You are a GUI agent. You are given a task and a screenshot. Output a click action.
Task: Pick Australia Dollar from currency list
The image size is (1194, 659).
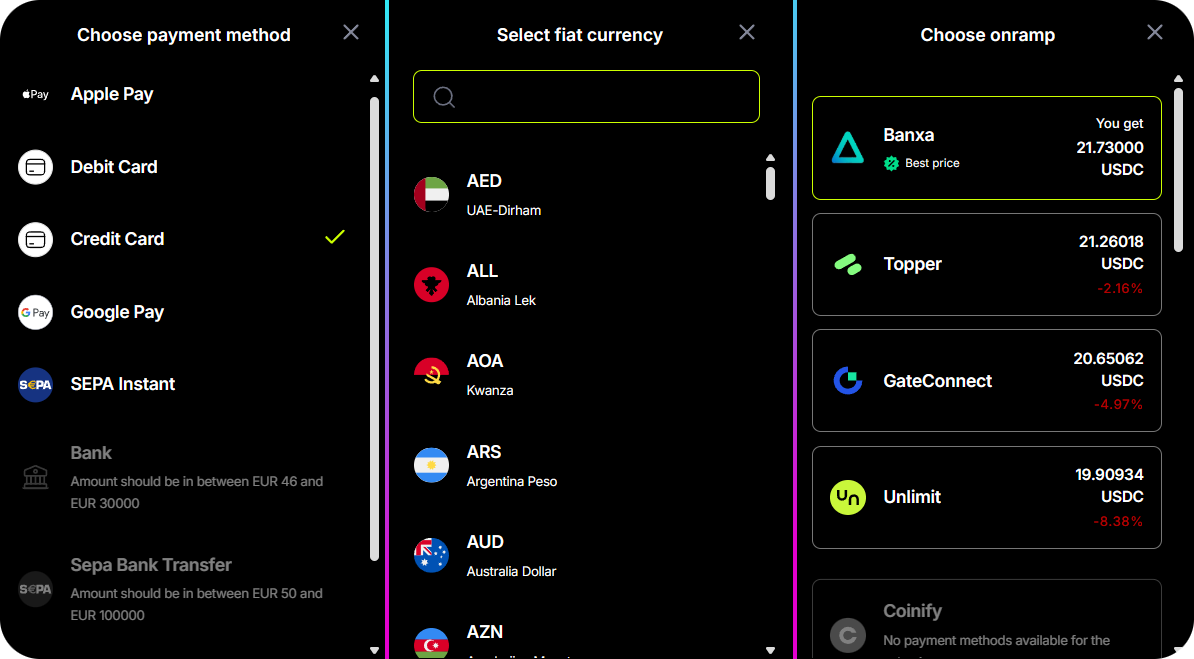[x=512, y=555]
